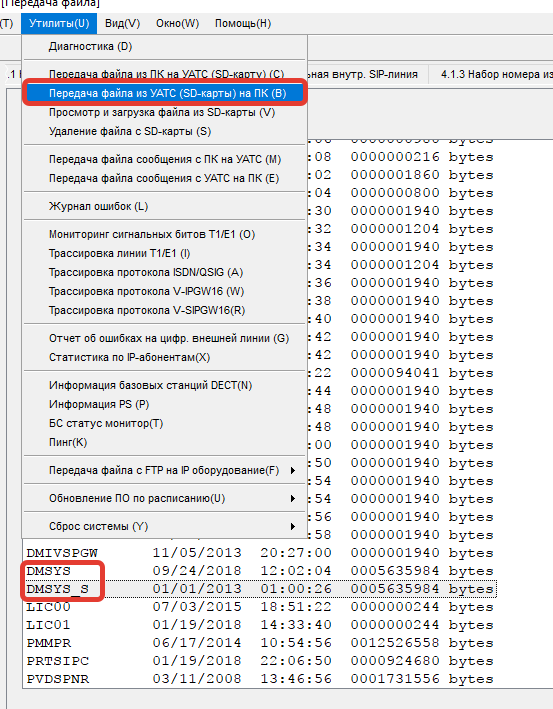The width and height of the screenshot is (553, 709).
Task: Open БС статус монитор(T)
Action: pos(165,424)
